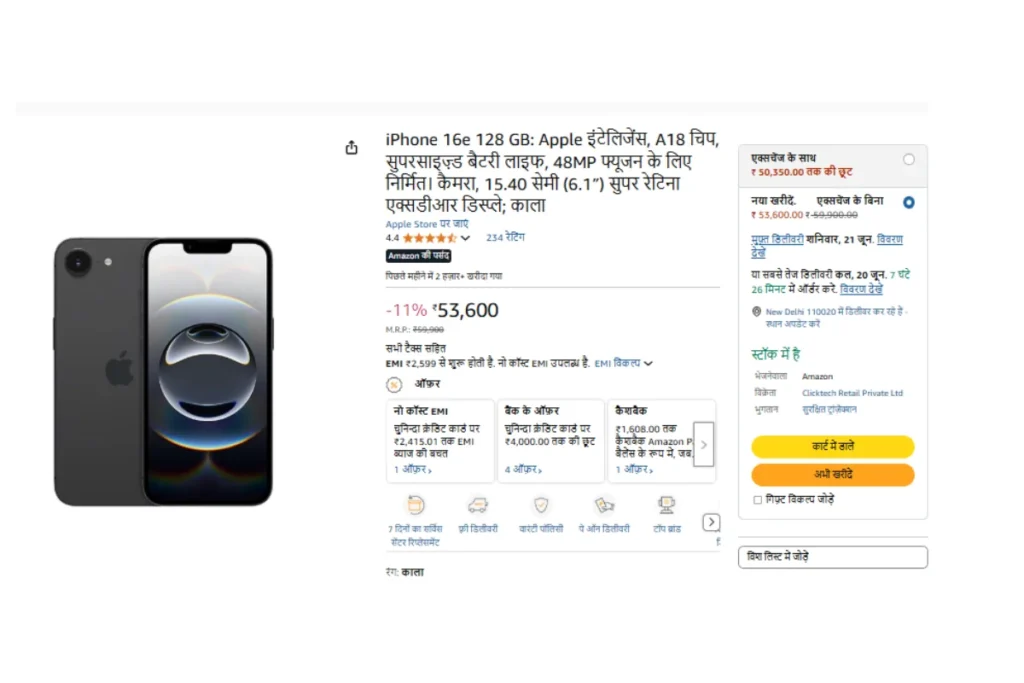Select the with-exchange radio option
Viewport: 1024px width, 683px height.
pyautogui.click(x=908, y=159)
